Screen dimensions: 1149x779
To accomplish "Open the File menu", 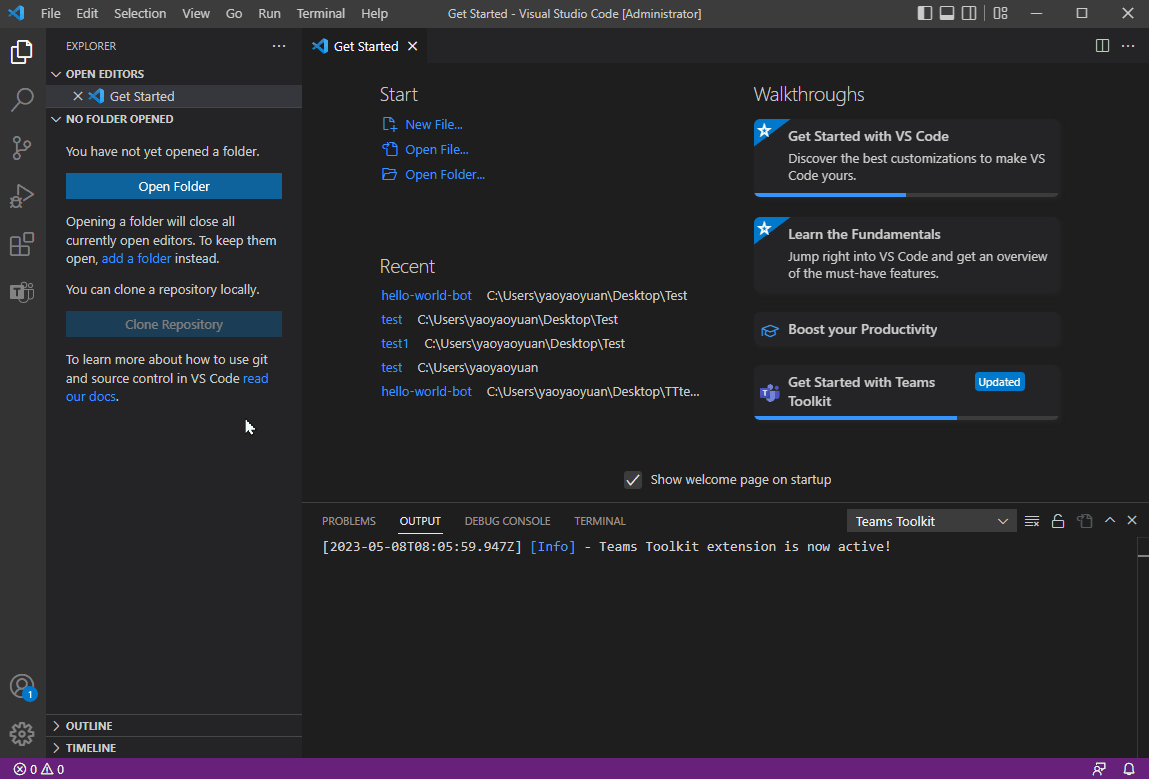I will click(x=51, y=13).
